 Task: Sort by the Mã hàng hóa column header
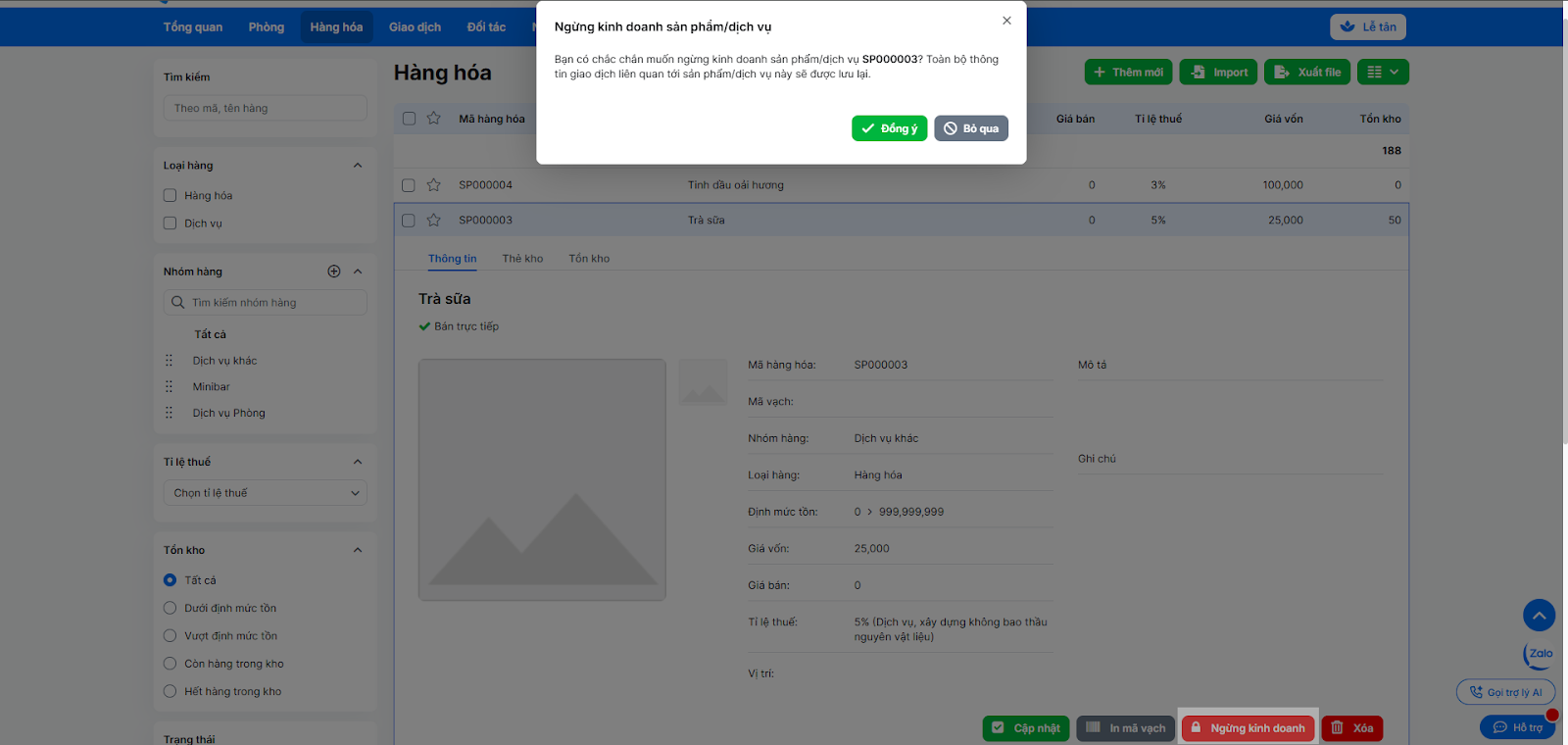point(492,119)
